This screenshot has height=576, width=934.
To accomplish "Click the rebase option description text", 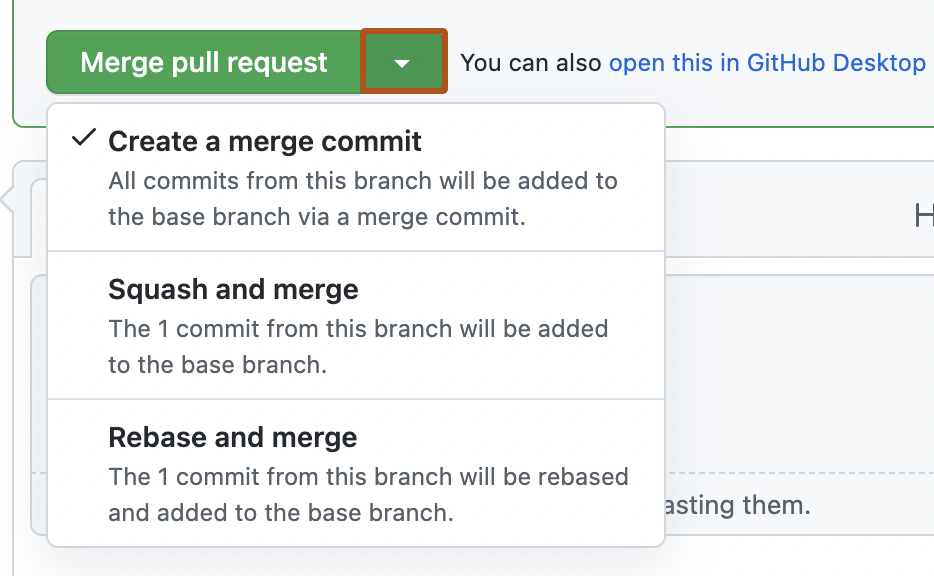I will tap(366, 495).
